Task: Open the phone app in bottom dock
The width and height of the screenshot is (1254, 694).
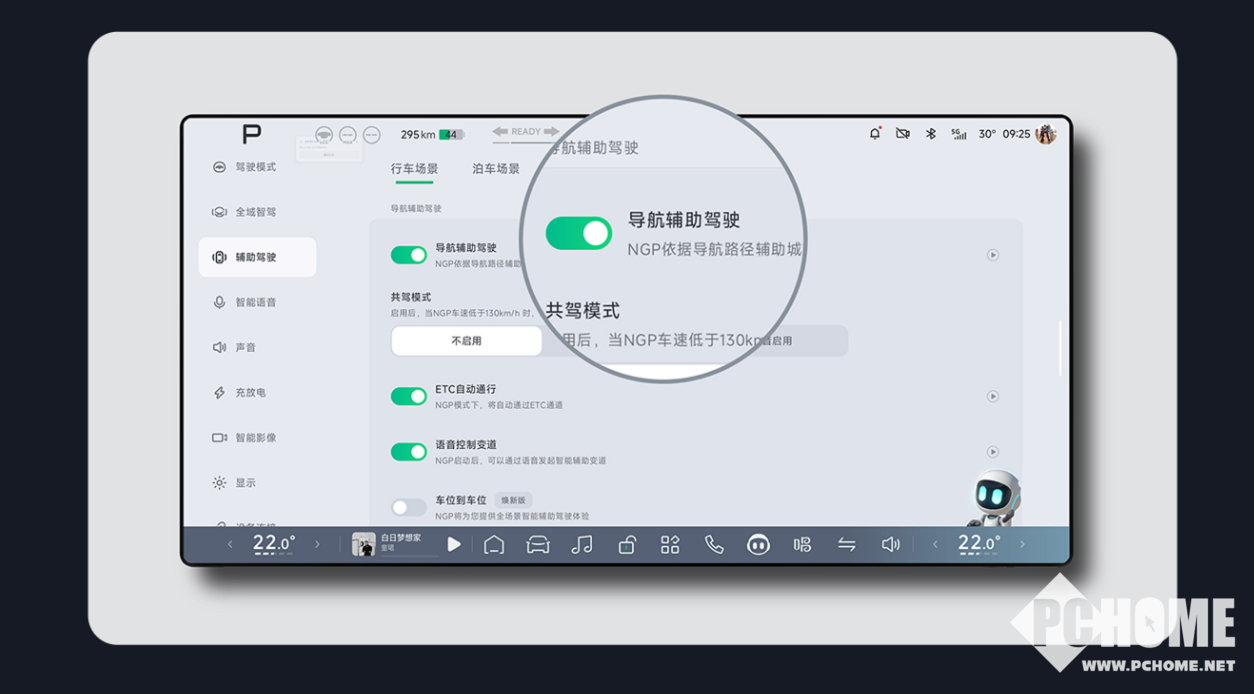Action: pyautogui.click(x=713, y=544)
